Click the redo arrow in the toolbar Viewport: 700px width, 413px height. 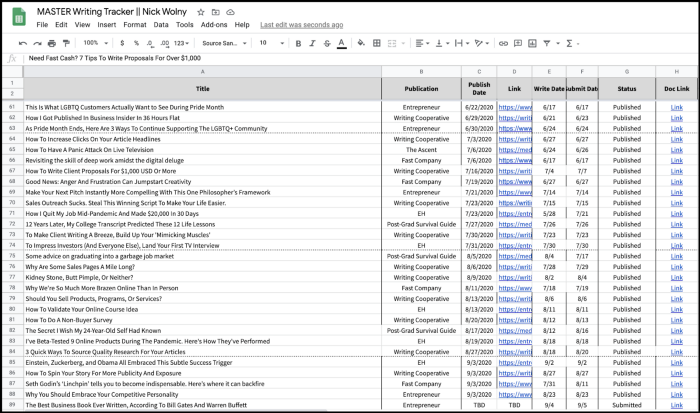[x=37, y=43]
